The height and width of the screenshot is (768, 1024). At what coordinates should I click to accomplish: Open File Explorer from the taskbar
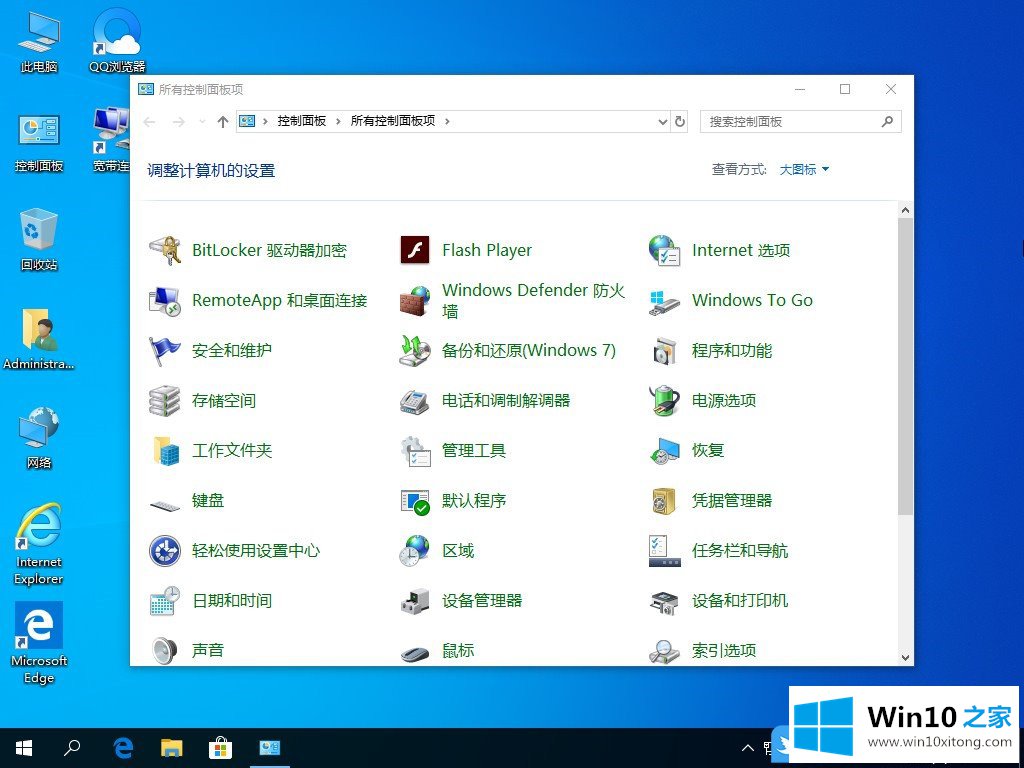pos(172,747)
